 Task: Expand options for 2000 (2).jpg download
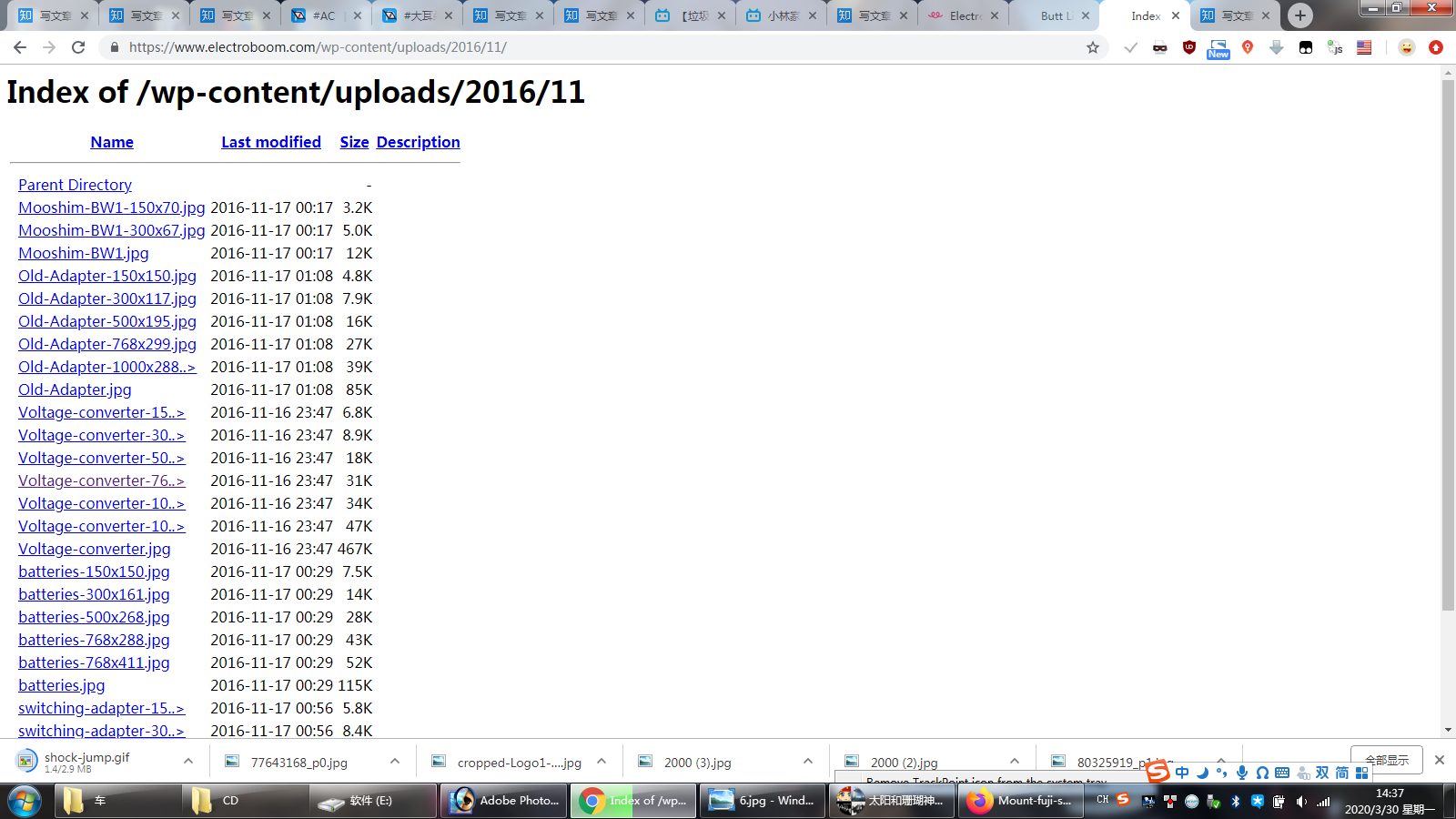point(1015,762)
